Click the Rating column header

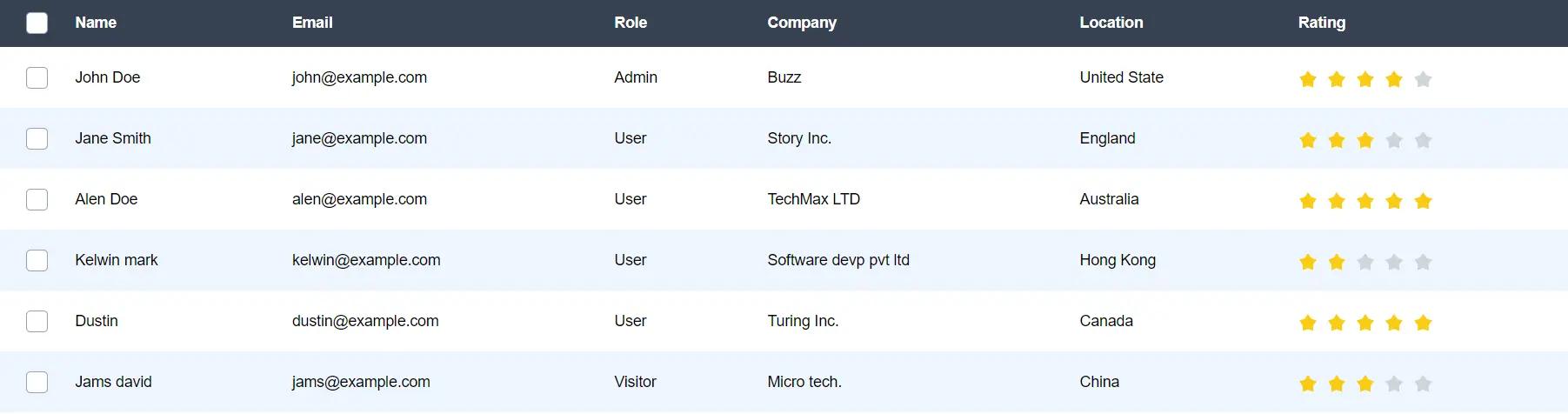tap(1321, 23)
